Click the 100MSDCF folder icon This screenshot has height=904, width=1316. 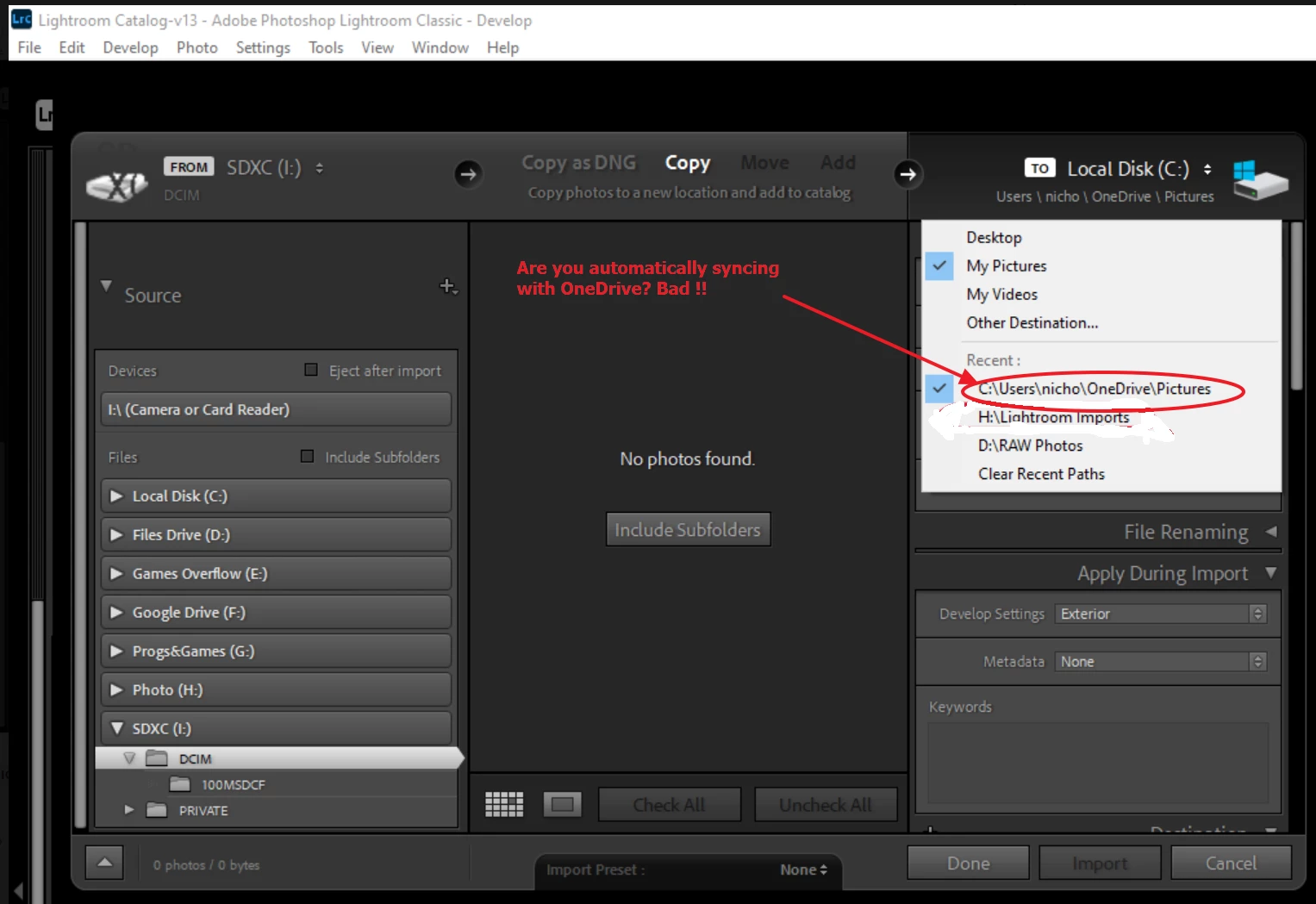point(180,784)
